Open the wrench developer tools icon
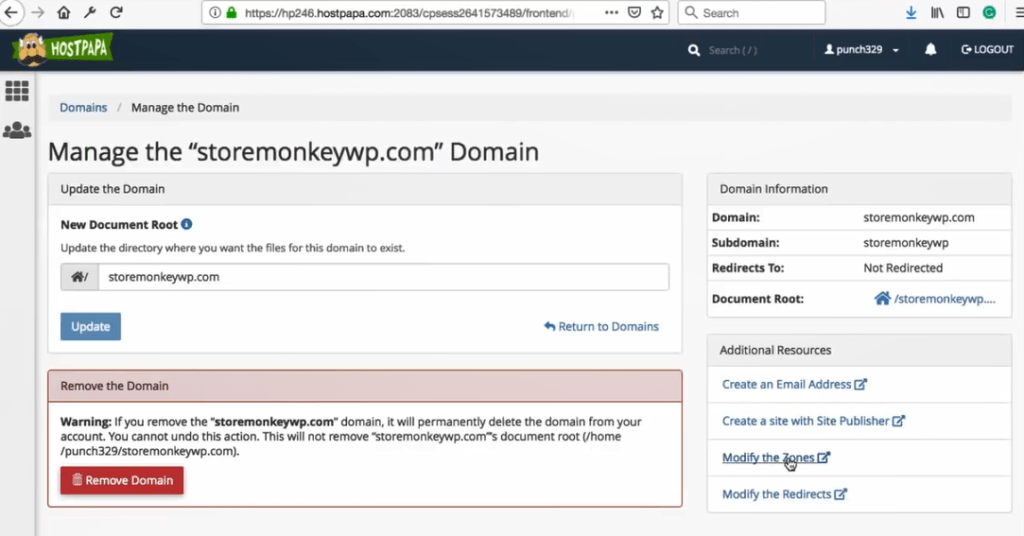 pos(90,12)
